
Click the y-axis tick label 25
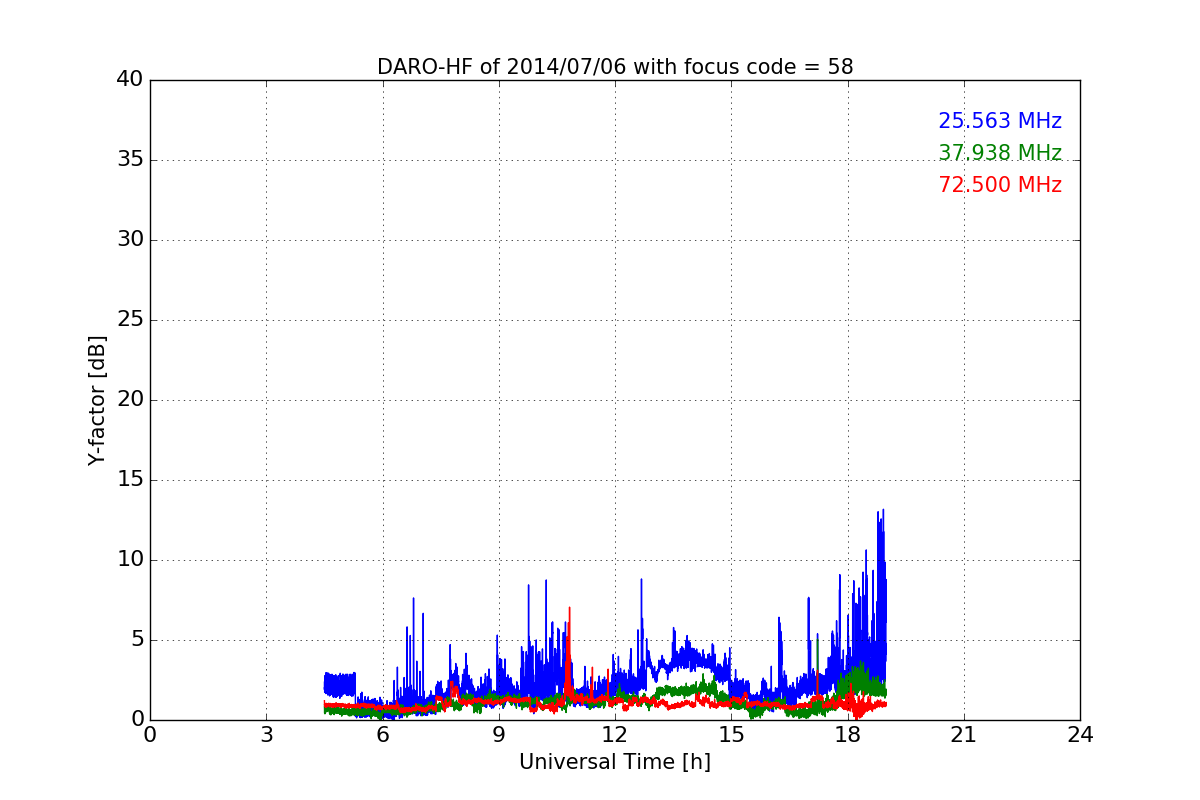pyautogui.click(x=130, y=320)
